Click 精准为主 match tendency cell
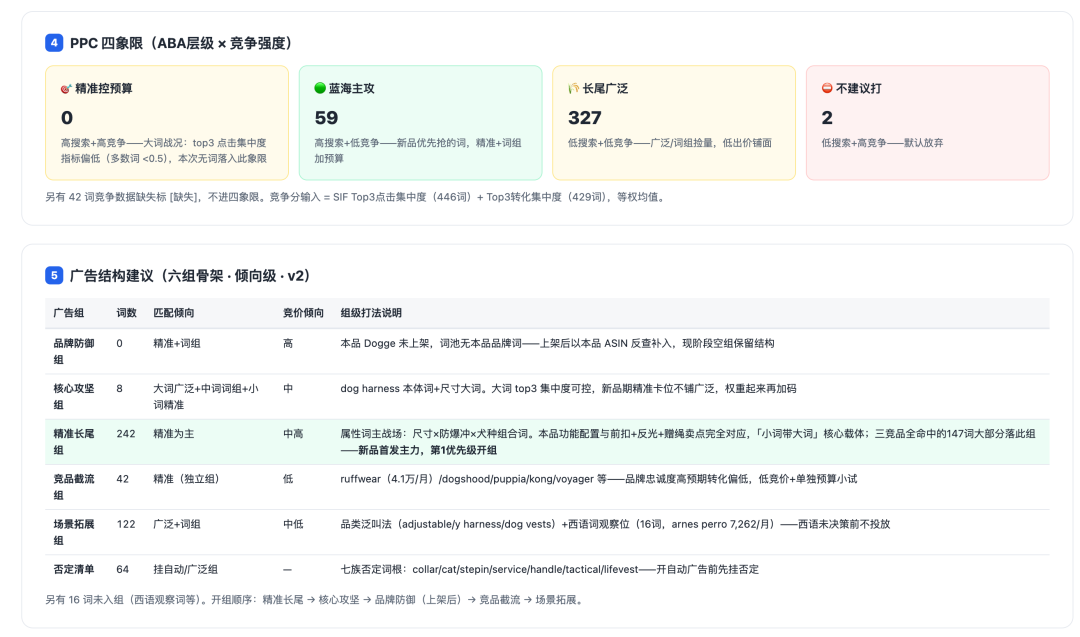 coord(174,434)
